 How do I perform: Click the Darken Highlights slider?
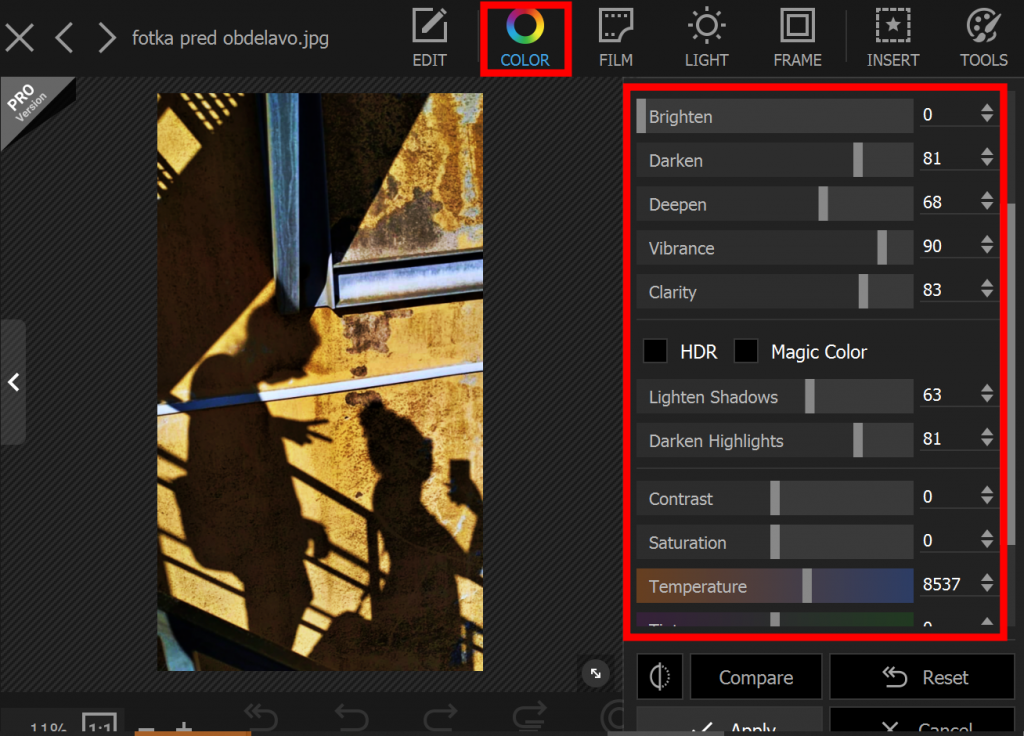point(775,440)
